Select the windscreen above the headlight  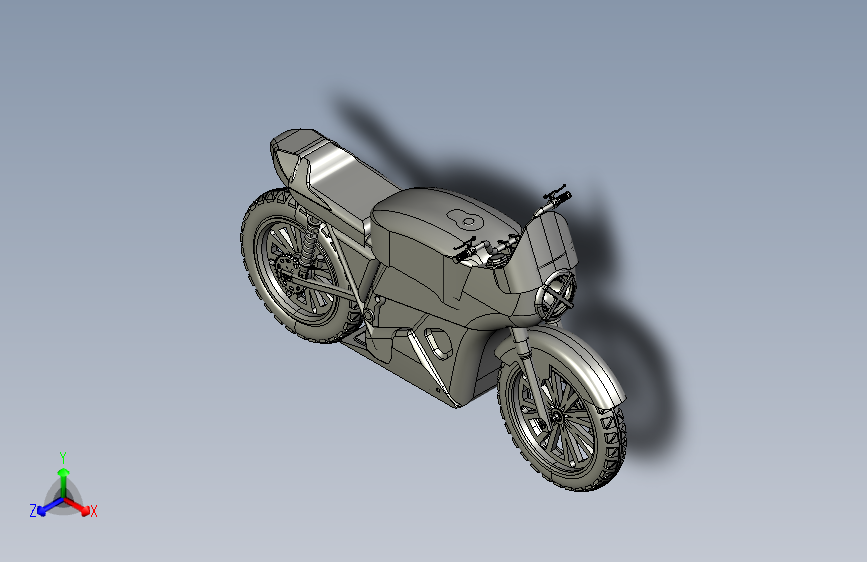(x=547, y=246)
